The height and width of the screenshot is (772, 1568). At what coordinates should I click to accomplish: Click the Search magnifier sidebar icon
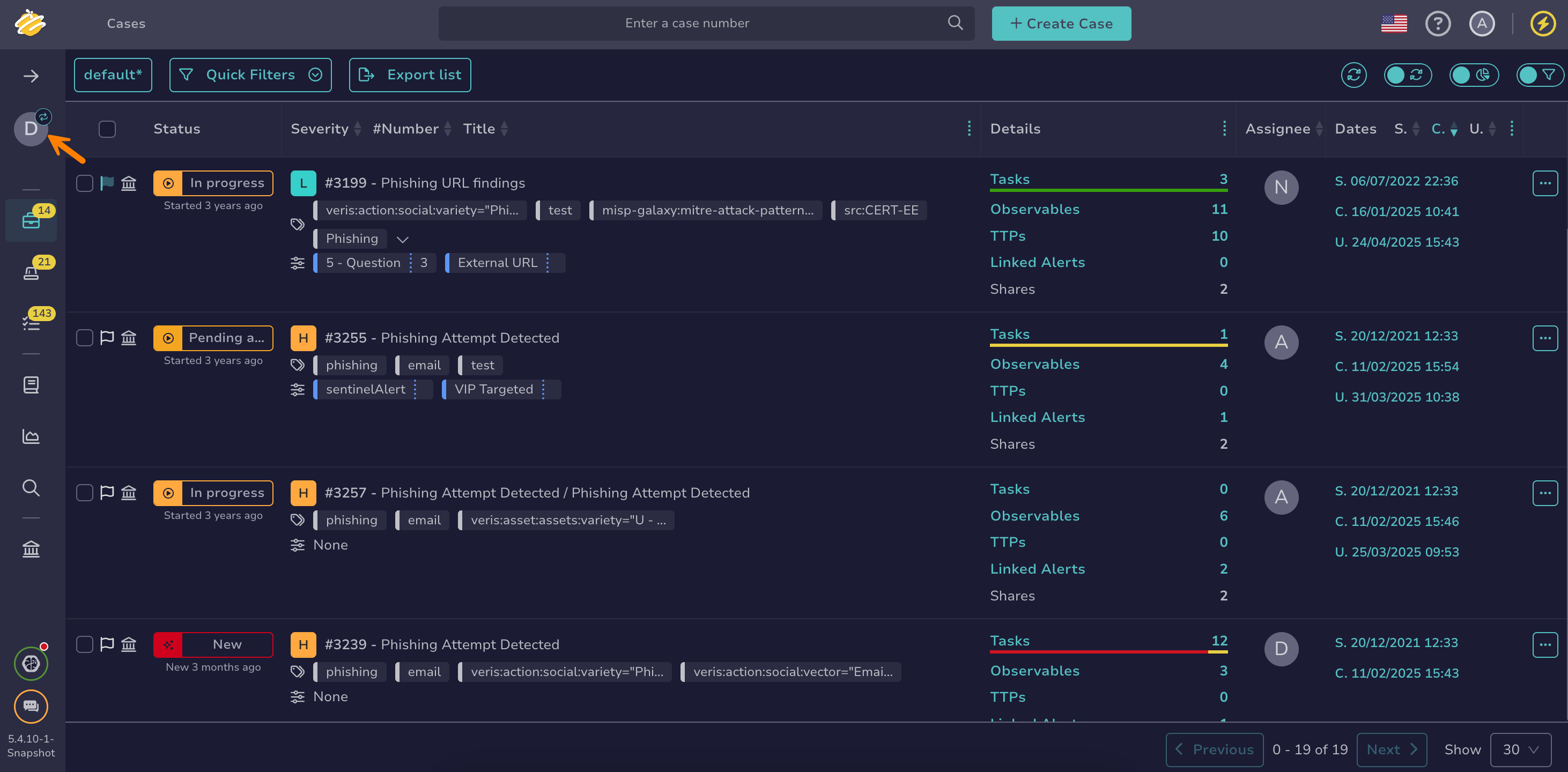(x=31, y=488)
